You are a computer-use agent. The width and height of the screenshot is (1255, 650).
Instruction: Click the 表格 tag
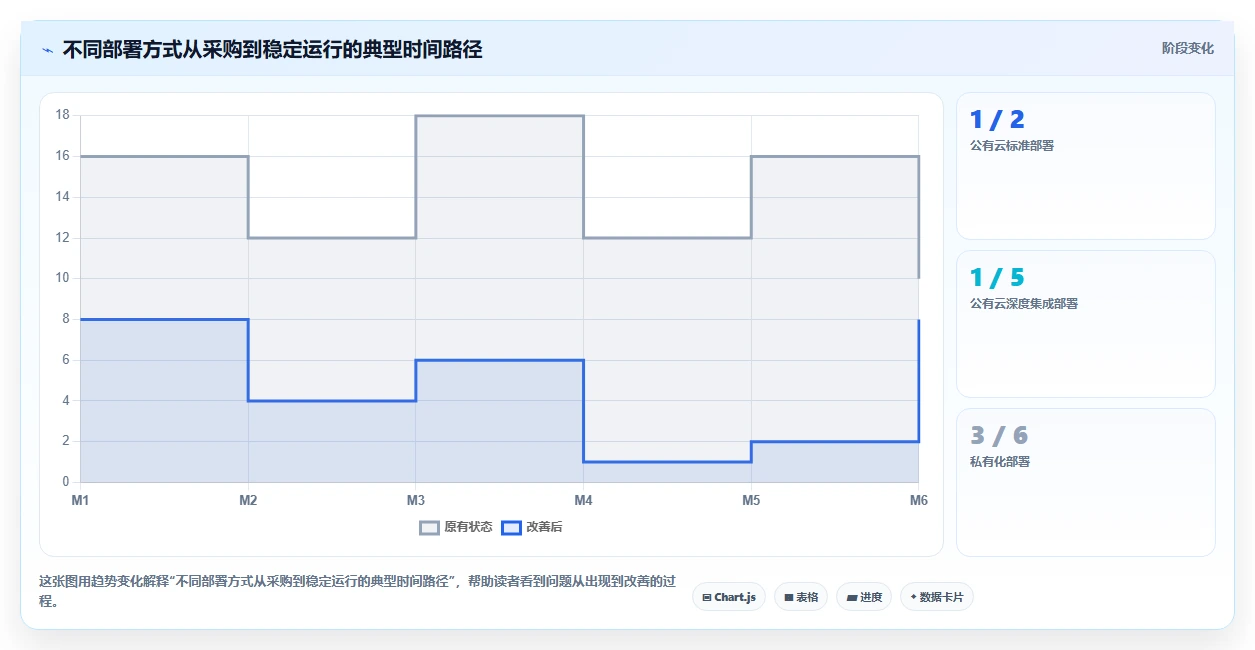[801, 597]
